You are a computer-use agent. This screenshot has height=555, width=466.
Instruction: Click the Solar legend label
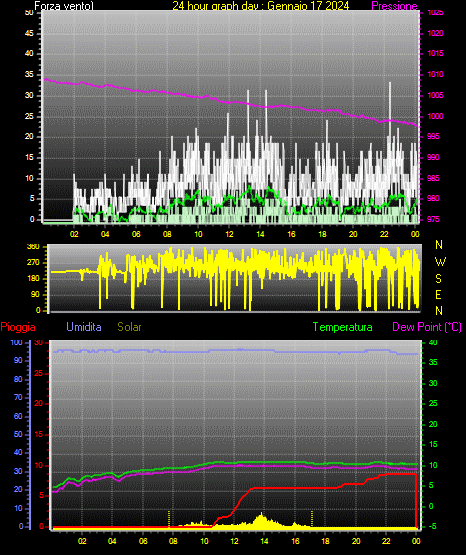pyautogui.click(x=129, y=327)
